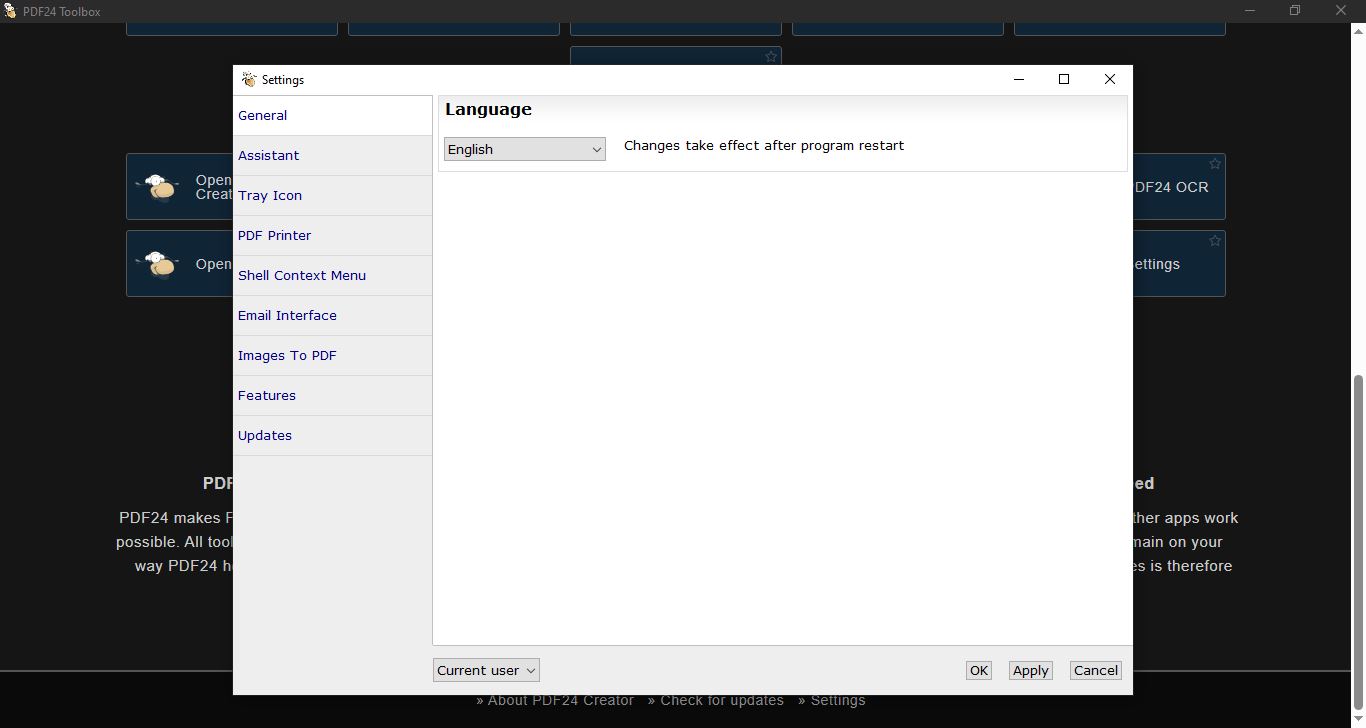The width and height of the screenshot is (1366, 728).
Task: Select the Images To PDF tab
Action: [332, 356]
